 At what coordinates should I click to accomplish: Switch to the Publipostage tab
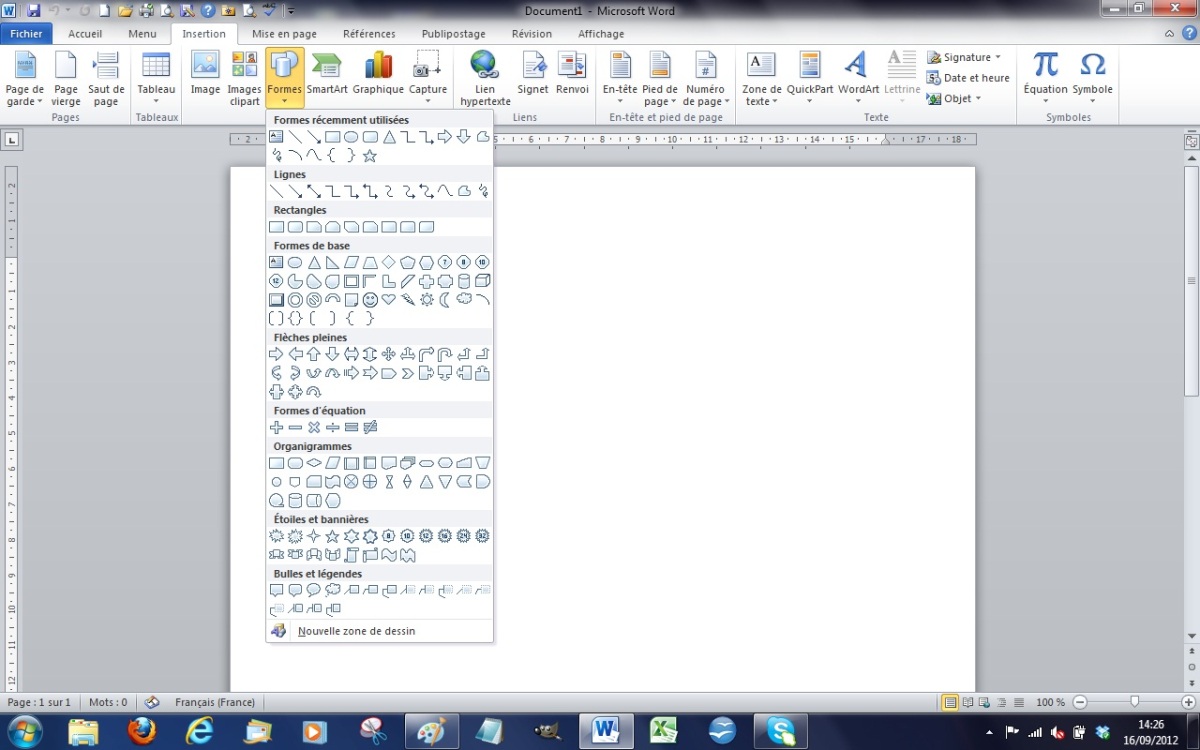[x=453, y=33]
